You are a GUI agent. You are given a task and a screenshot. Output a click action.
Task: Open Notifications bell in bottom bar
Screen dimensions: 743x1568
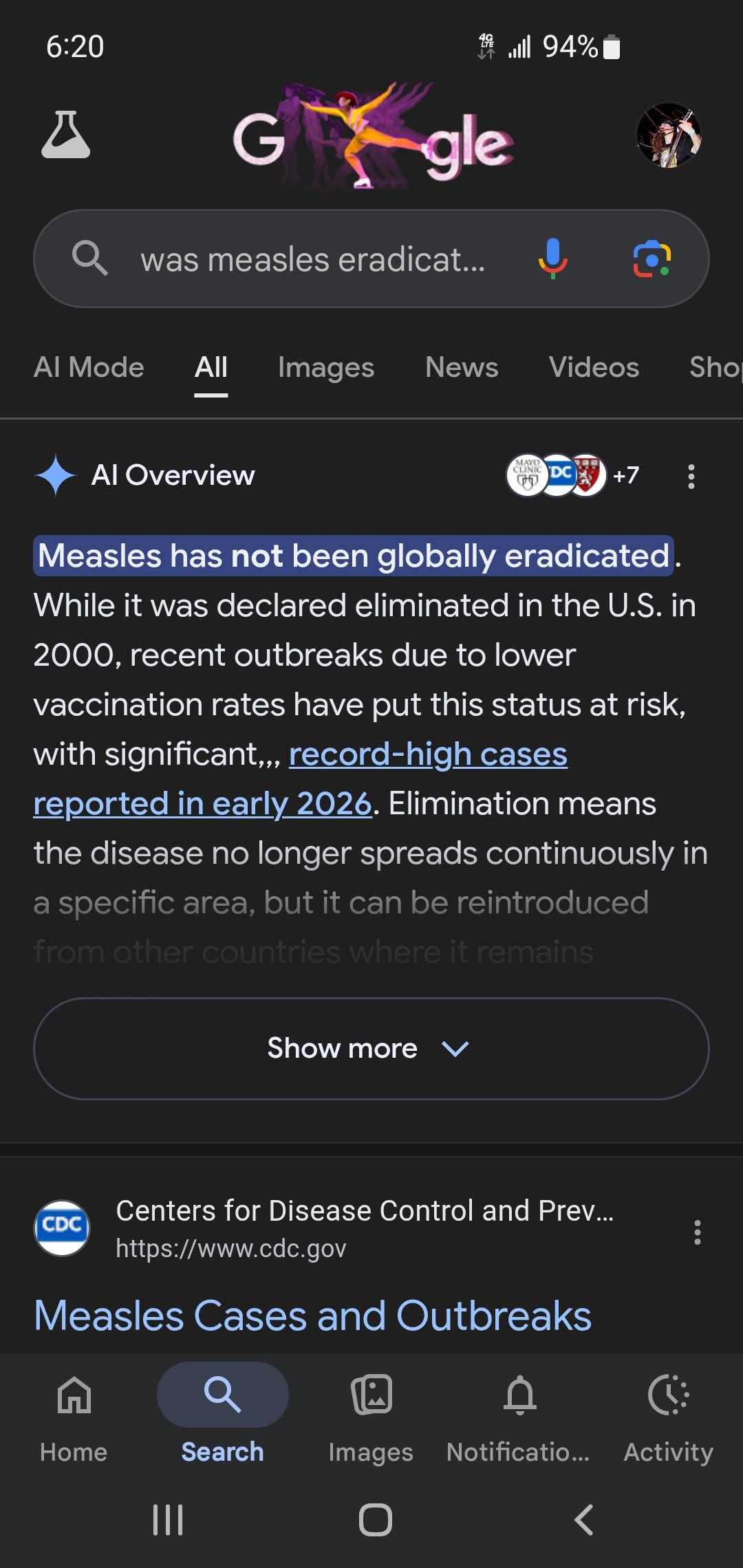pyautogui.click(x=519, y=1415)
